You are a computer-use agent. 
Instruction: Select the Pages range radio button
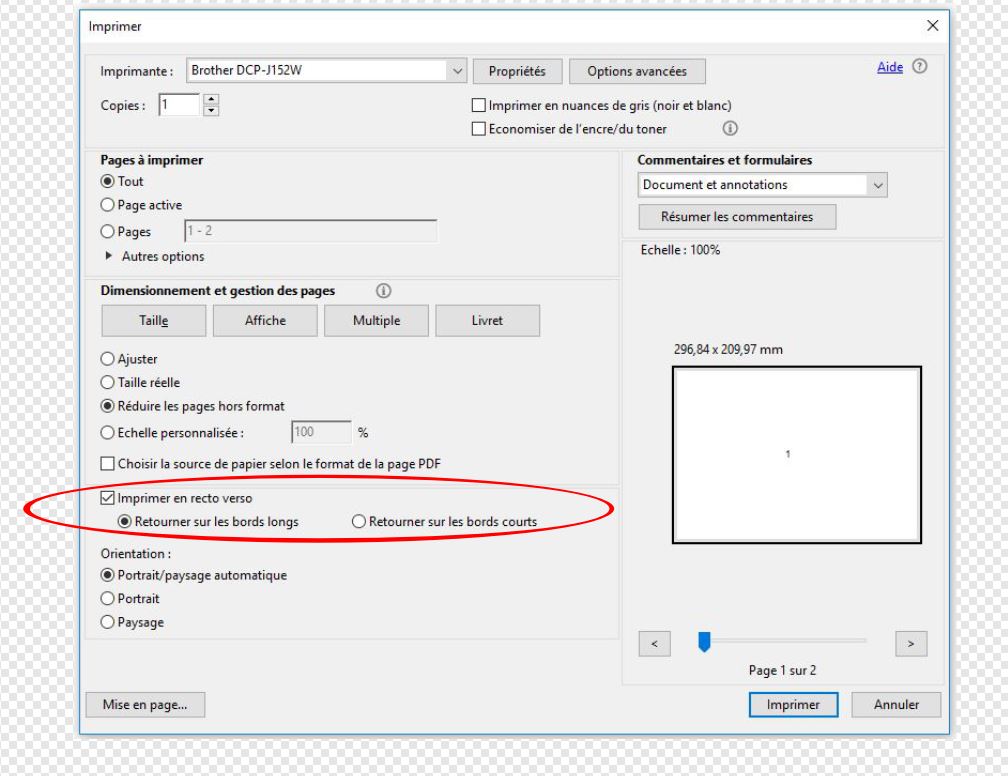point(107,231)
